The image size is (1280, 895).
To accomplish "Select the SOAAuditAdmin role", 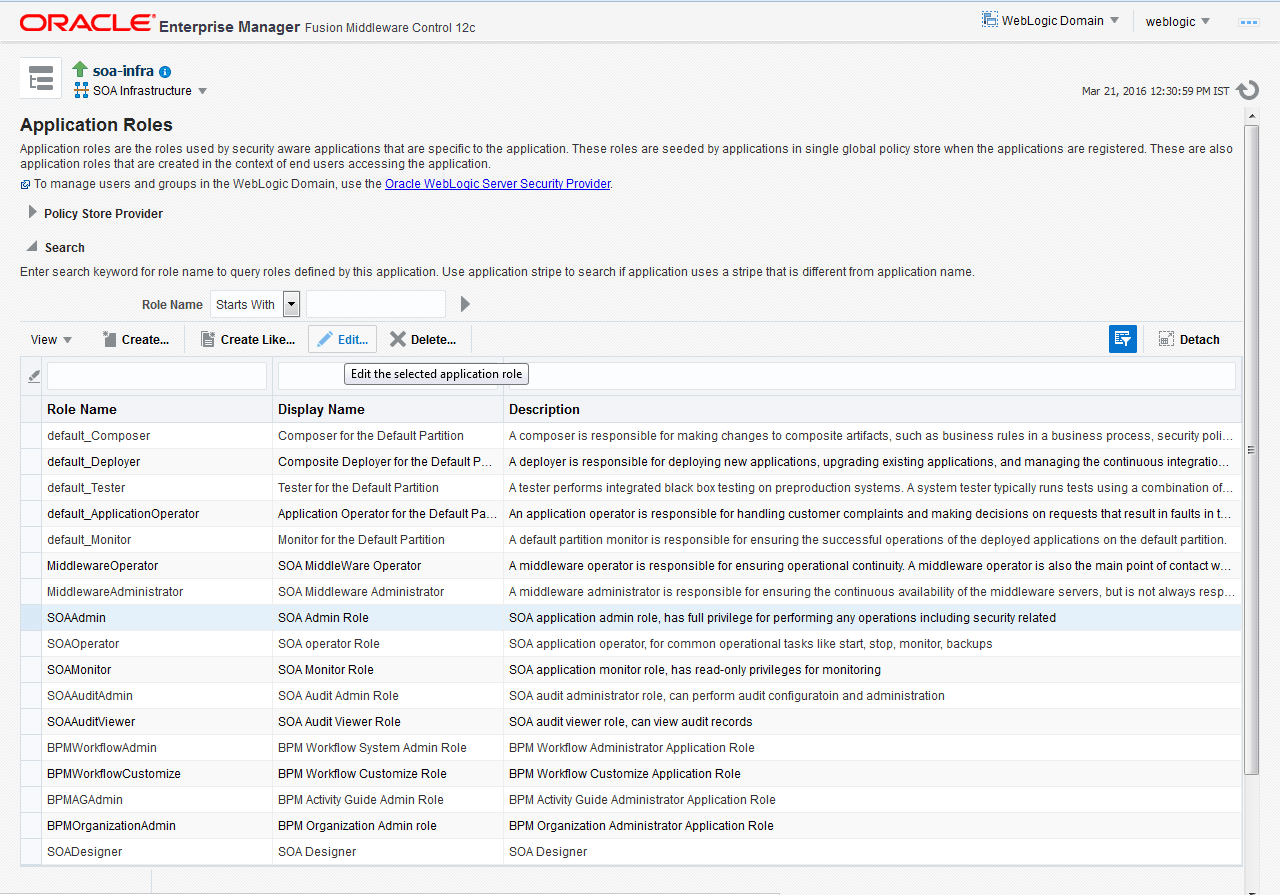I will (90, 696).
